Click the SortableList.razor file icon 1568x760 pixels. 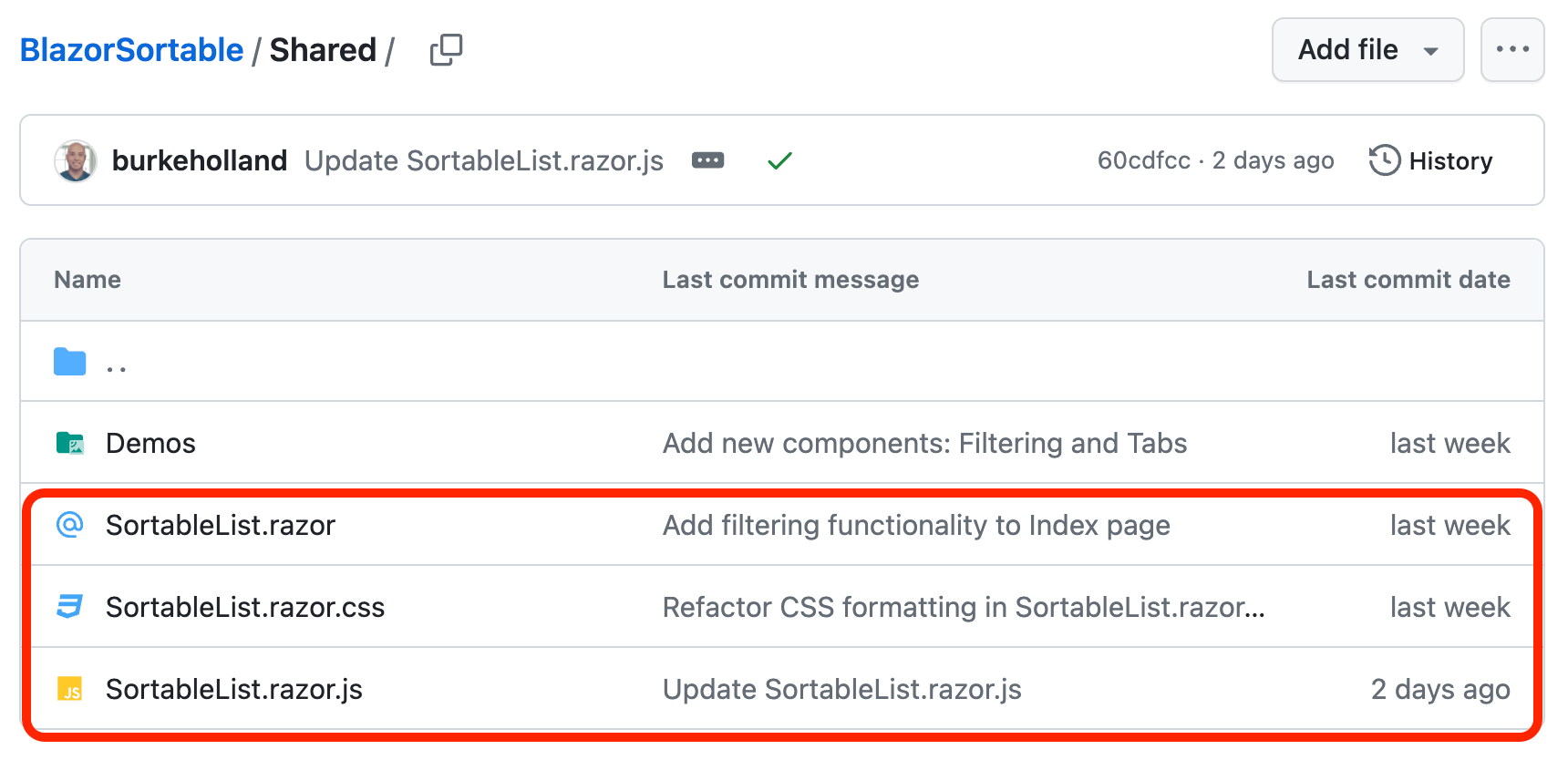(70, 525)
